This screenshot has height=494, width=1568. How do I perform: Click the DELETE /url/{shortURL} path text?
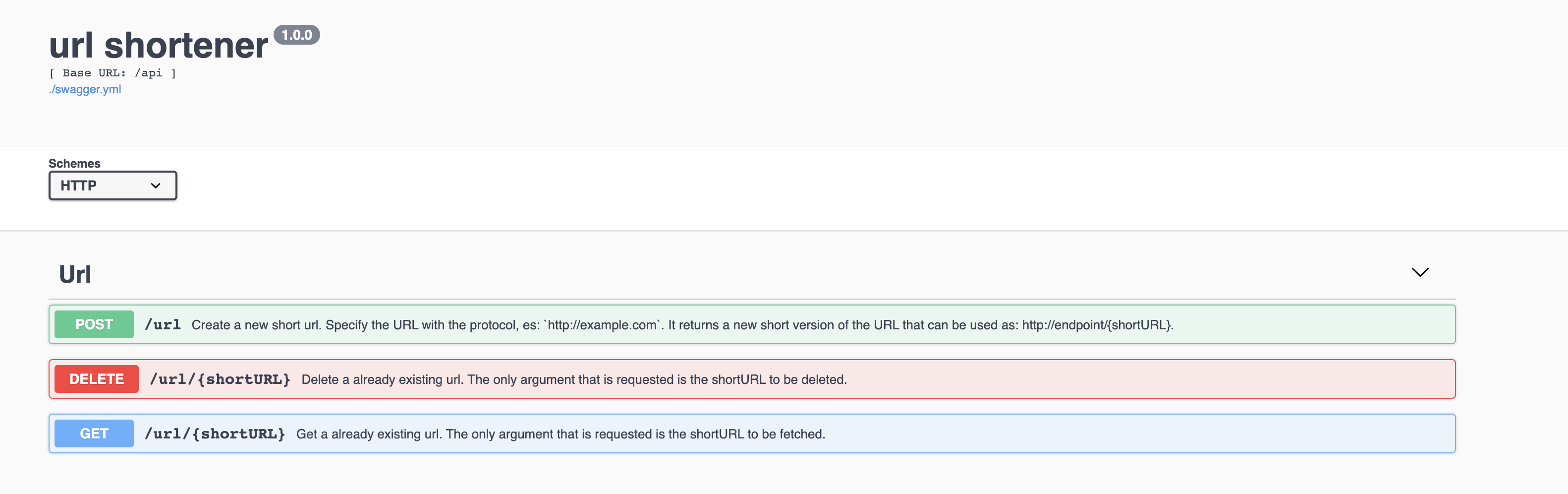pyautogui.click(x=220, y=379)
